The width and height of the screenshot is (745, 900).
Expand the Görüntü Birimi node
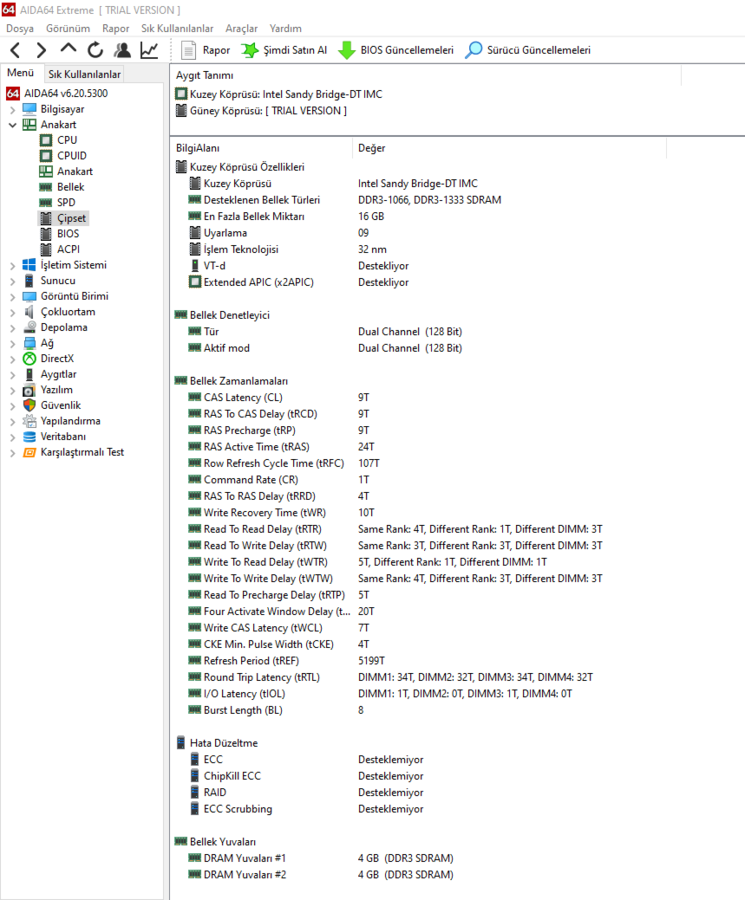[13, 296]
